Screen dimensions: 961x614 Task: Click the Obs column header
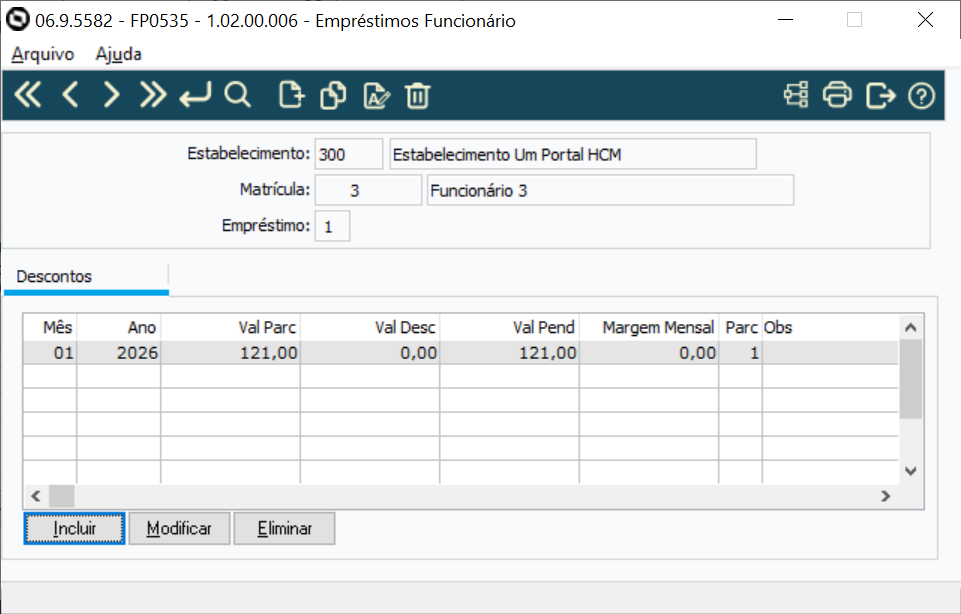pyautogui.click(x=830, y=327)
